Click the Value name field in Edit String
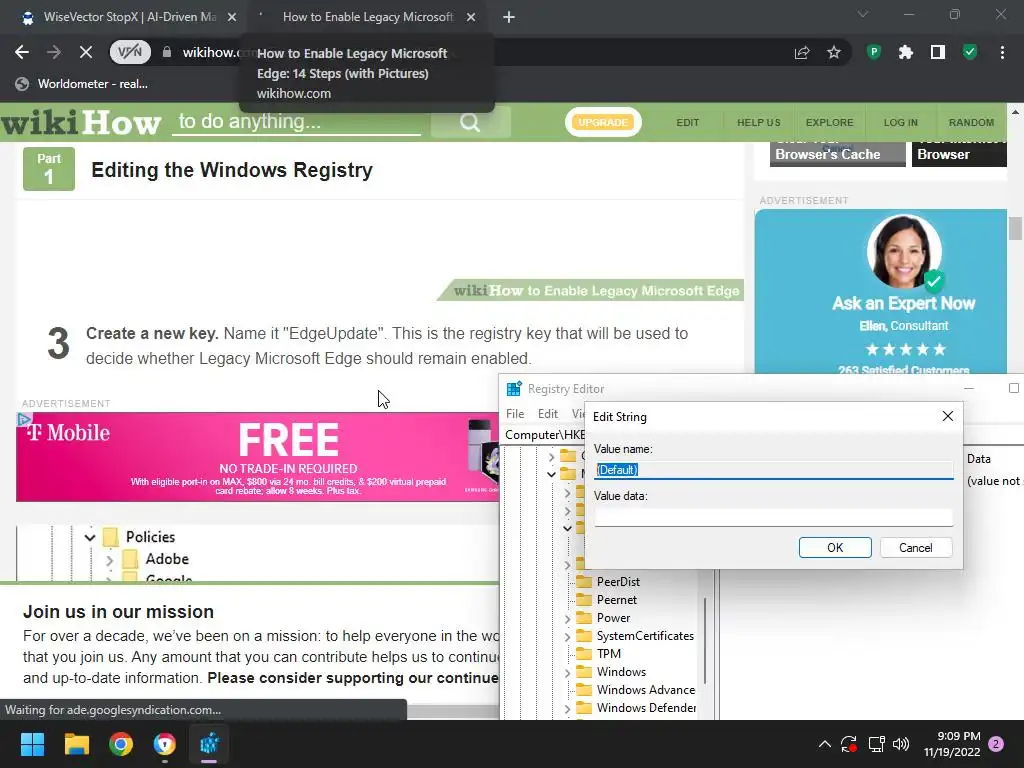Screen dimensions: 1024x768 (773, 470)
